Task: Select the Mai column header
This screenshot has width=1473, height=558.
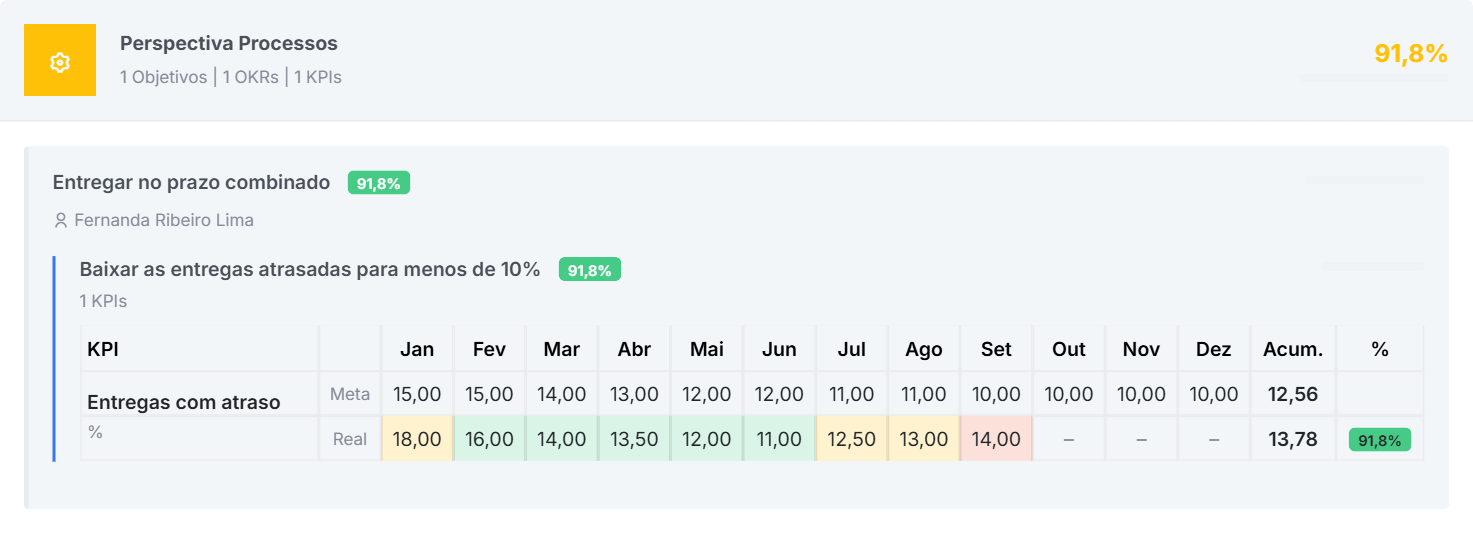Action: pyautogui.click(x=707, y=349)
